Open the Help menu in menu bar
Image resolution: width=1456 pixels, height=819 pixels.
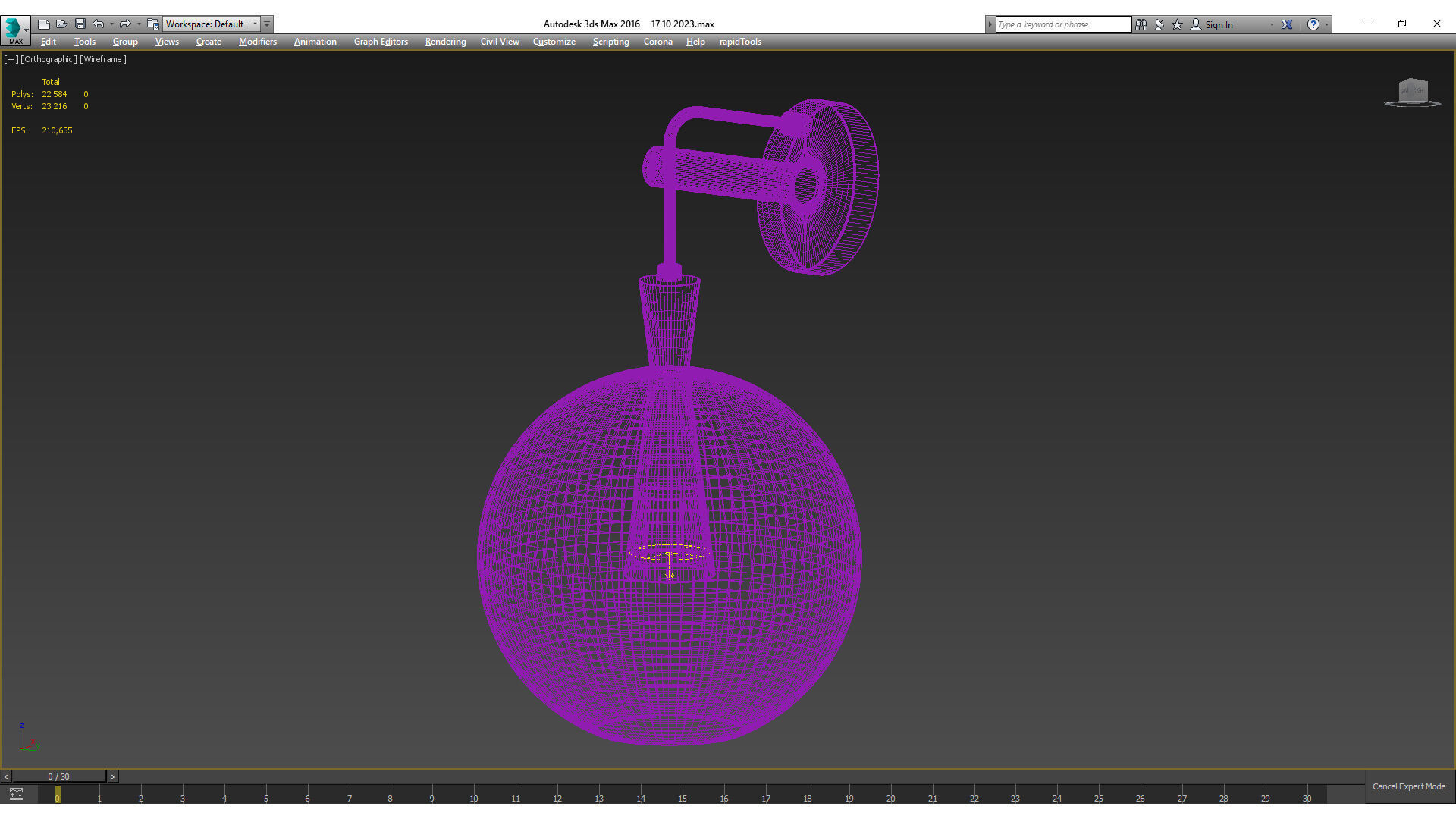(695, 42)
